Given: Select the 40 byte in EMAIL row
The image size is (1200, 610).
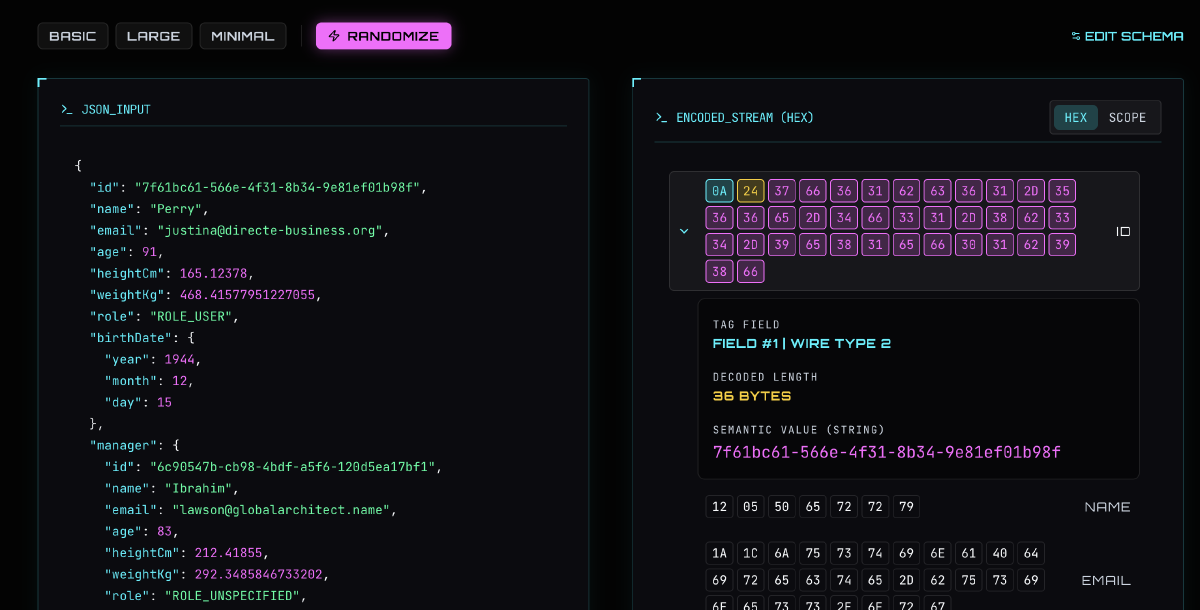Looking at the screenshot, I should (999, 553).
